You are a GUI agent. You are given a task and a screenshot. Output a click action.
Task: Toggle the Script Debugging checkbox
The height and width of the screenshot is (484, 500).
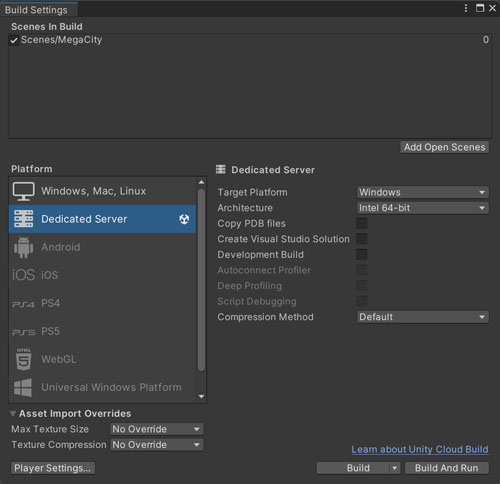362,301
